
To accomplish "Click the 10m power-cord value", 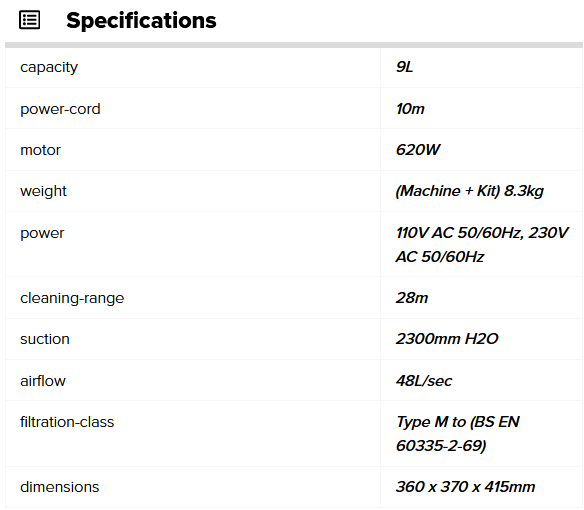I will (x=410, y=109).
